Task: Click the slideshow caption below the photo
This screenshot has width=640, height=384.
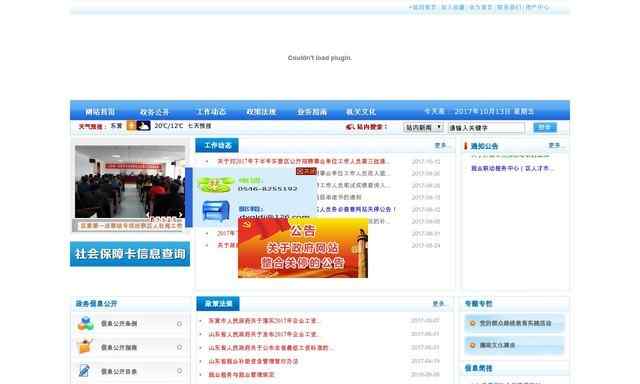Action: [x=130, y=226]
